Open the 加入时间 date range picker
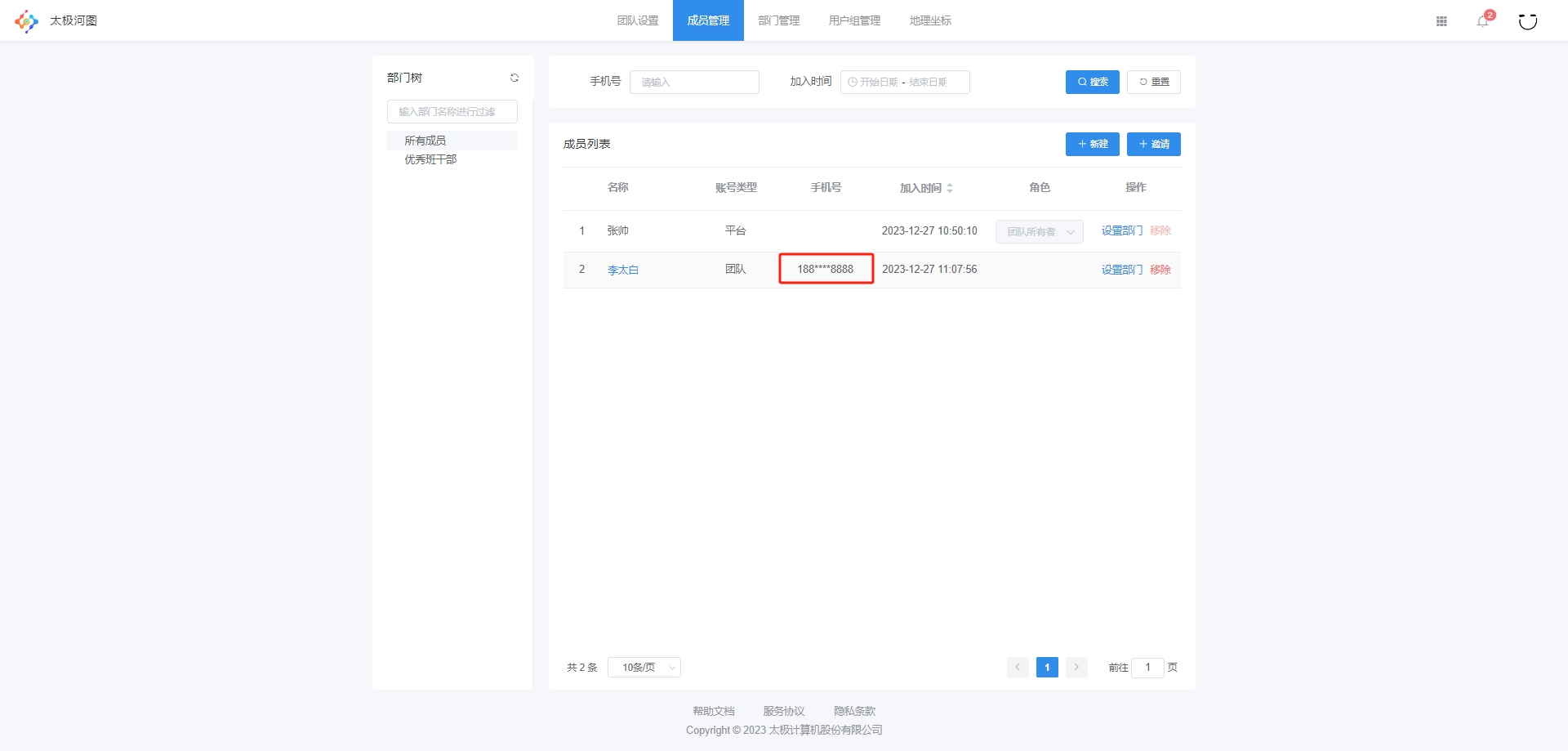Viewport: 1568px width, 751px height. [x=905, y=82]
